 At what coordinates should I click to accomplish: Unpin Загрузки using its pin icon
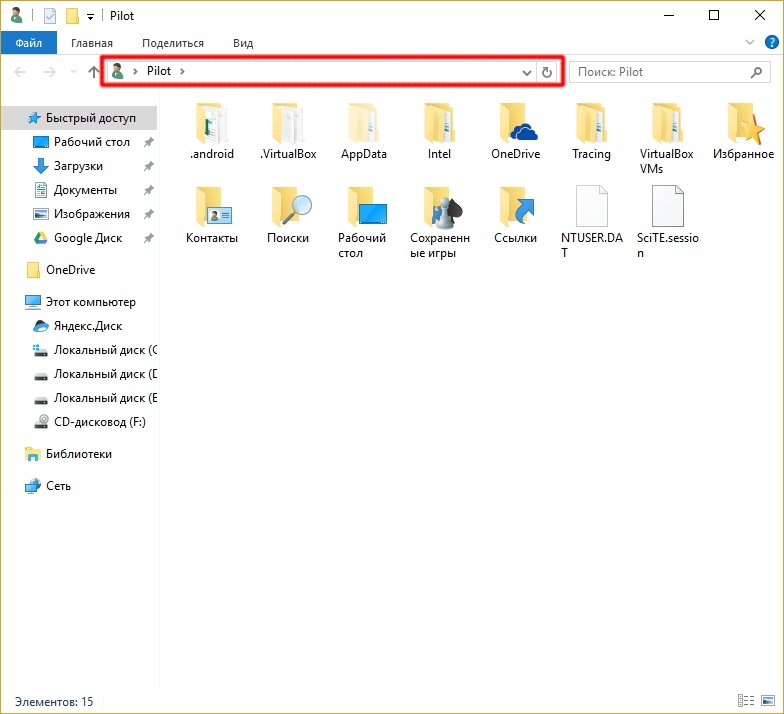click(x=148, y=166)
